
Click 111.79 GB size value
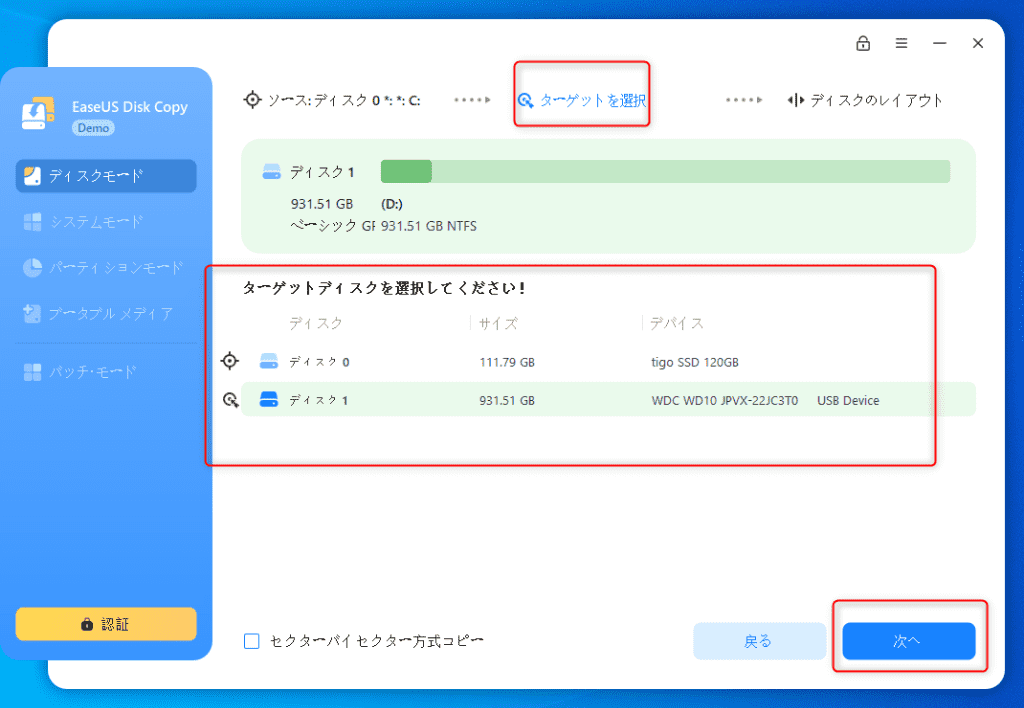pyautogui.click(x=507, y=362)
